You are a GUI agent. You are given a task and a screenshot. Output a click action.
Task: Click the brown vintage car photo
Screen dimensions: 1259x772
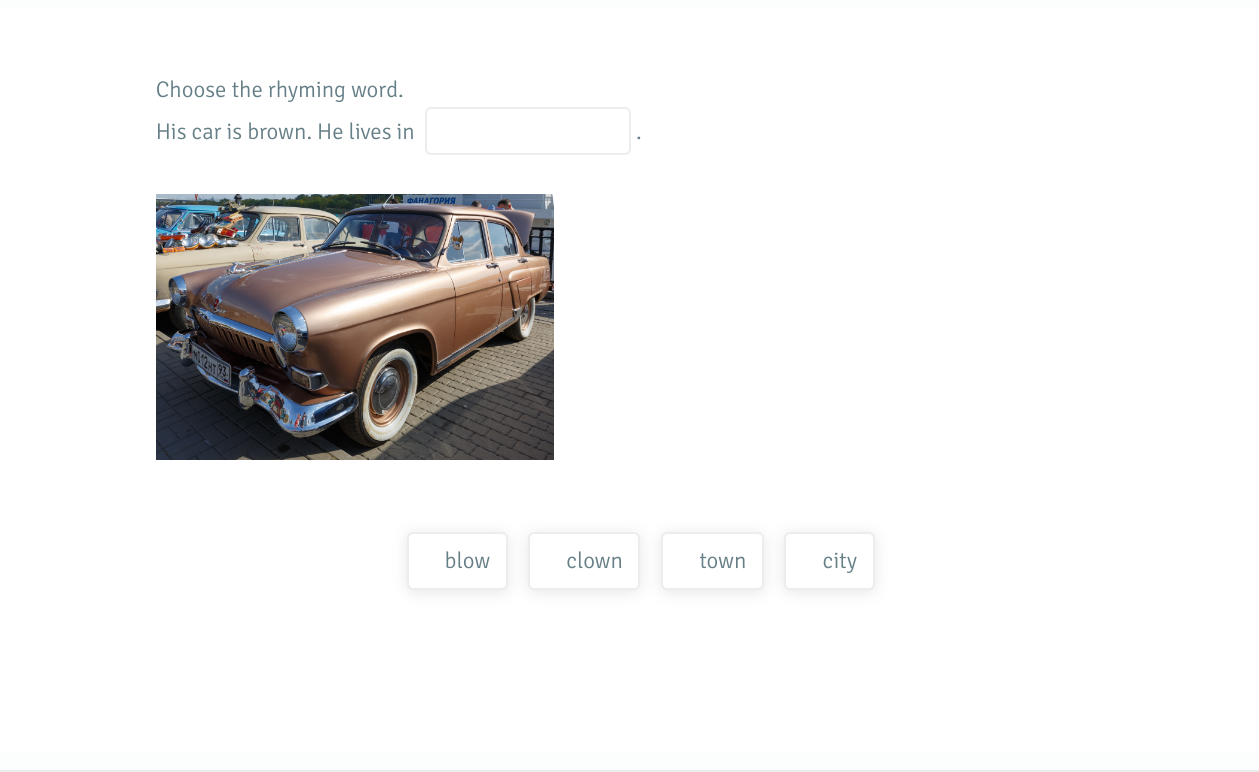tap(354, 326)
